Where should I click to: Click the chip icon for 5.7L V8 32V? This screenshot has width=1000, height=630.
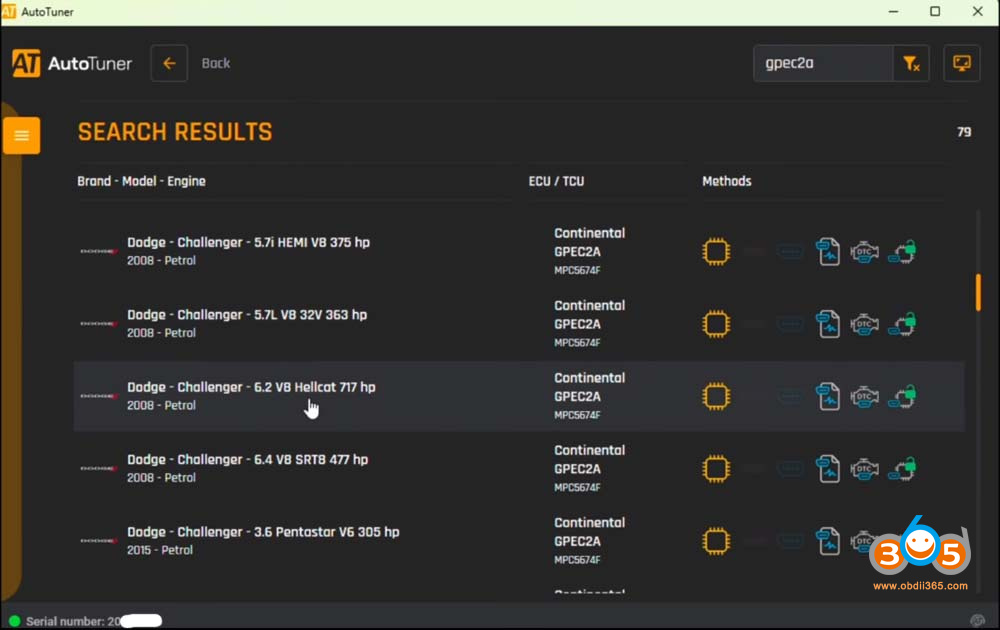[716, 324]
